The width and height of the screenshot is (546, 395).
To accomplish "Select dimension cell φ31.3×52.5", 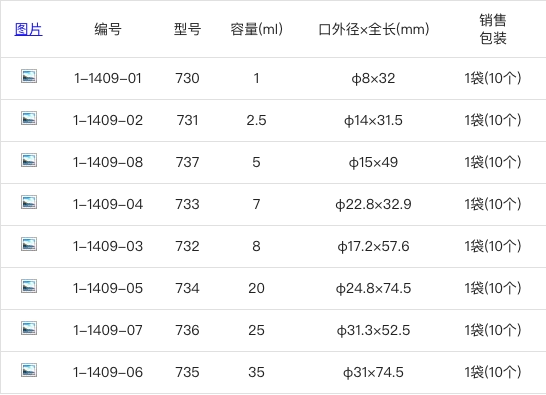I will (x=373, y=330).
